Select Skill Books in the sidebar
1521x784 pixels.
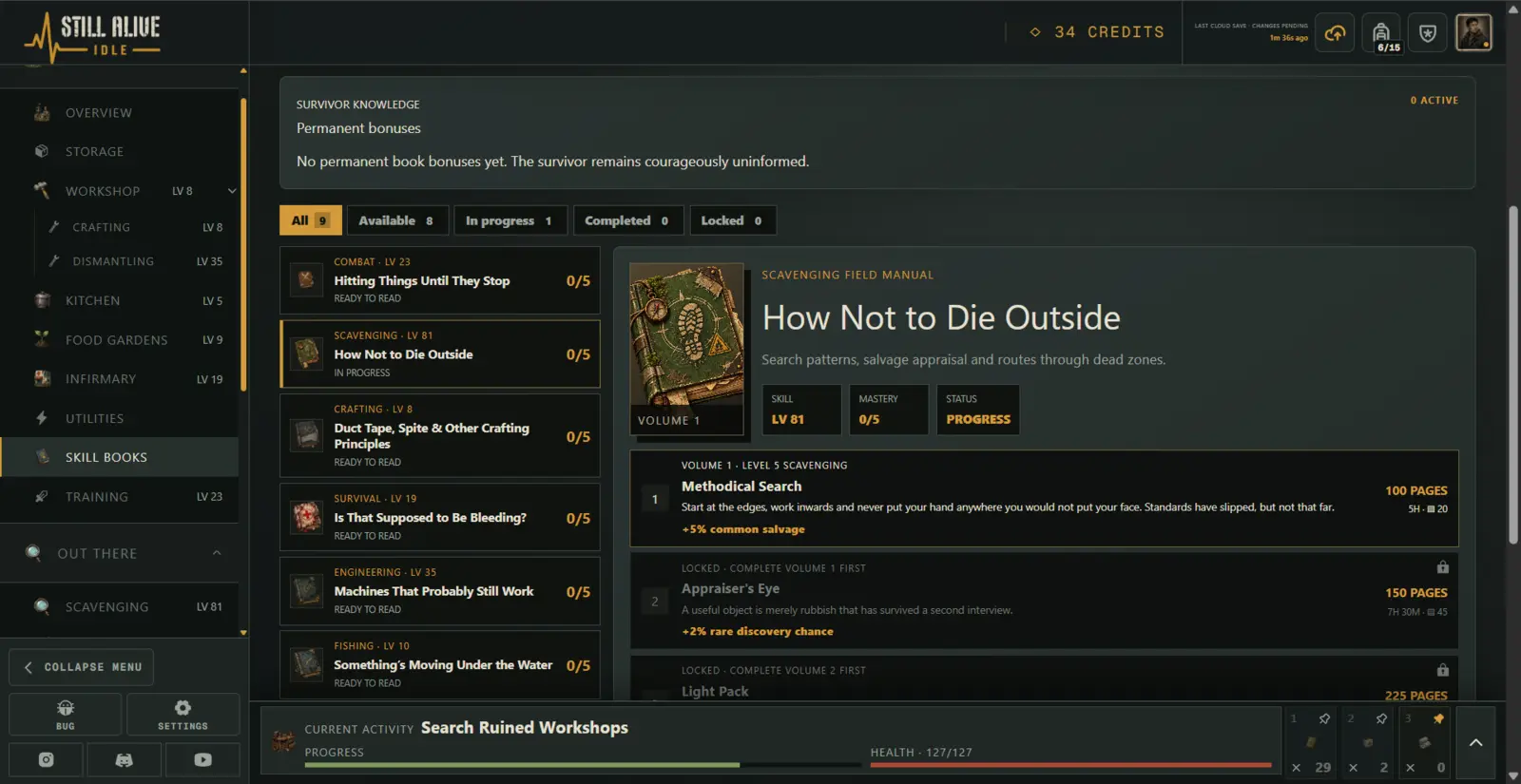[x=120, y=457]
